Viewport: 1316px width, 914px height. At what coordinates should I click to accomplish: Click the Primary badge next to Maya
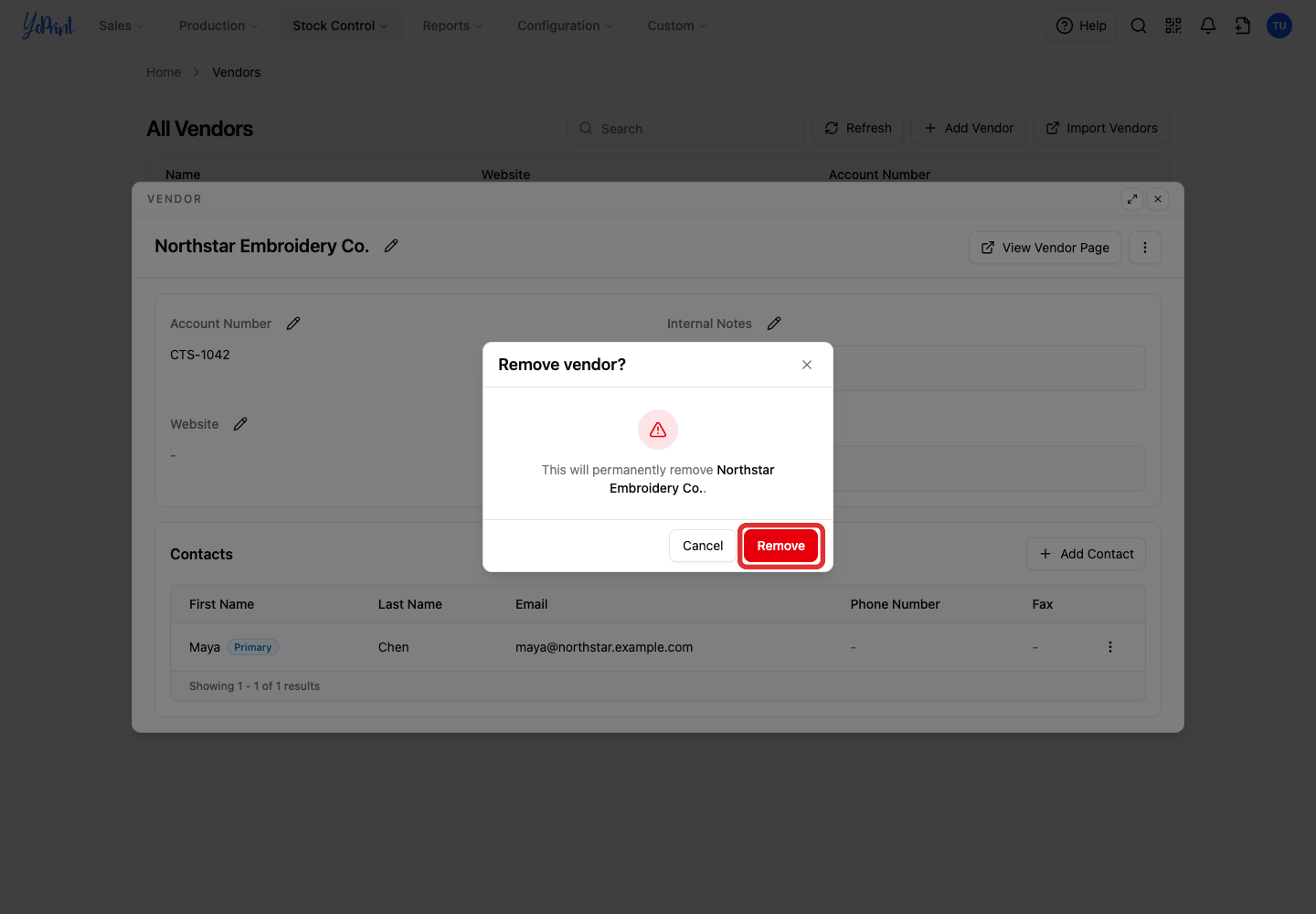[x=253, y=647]
